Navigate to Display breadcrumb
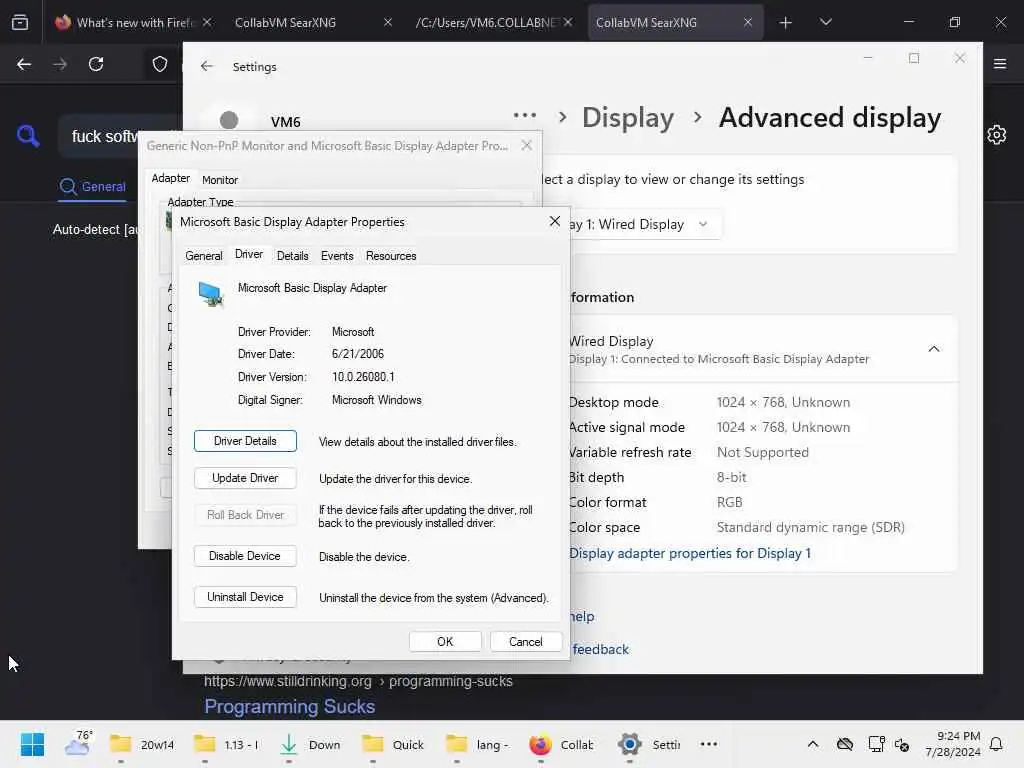 (628, 118)
